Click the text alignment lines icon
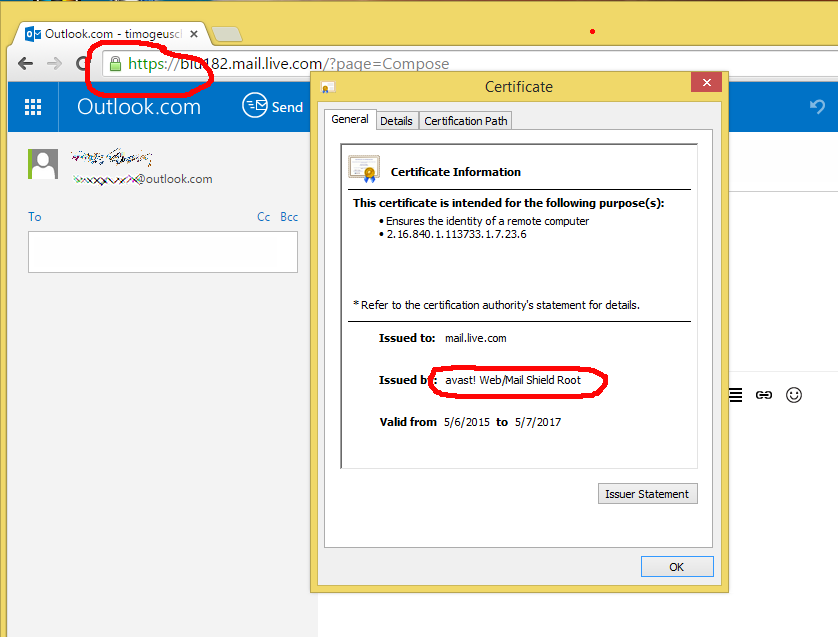The image size is (838, 637). tap(735, 395)
